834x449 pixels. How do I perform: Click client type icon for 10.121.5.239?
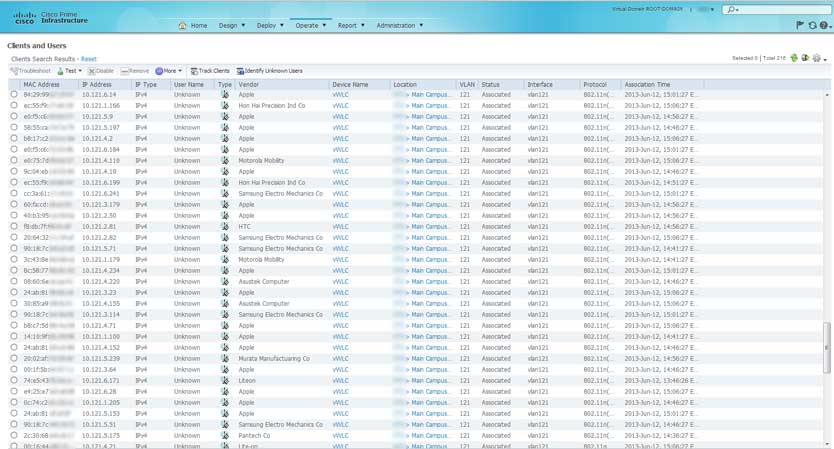[x=225, y=359]
